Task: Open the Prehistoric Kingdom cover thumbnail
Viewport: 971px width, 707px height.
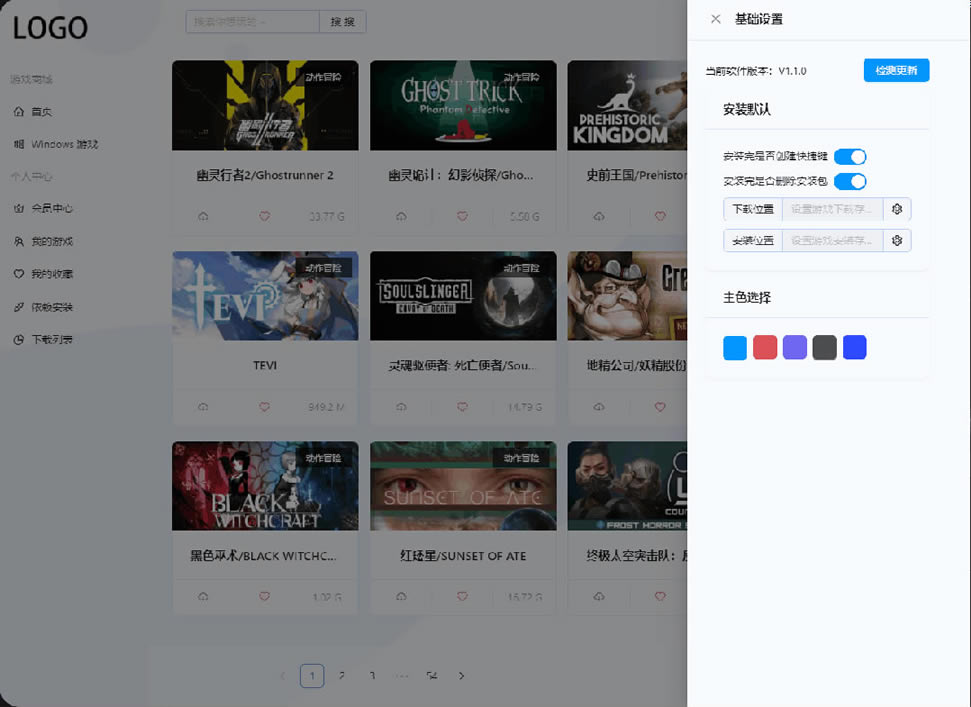Action: [627, 105]
